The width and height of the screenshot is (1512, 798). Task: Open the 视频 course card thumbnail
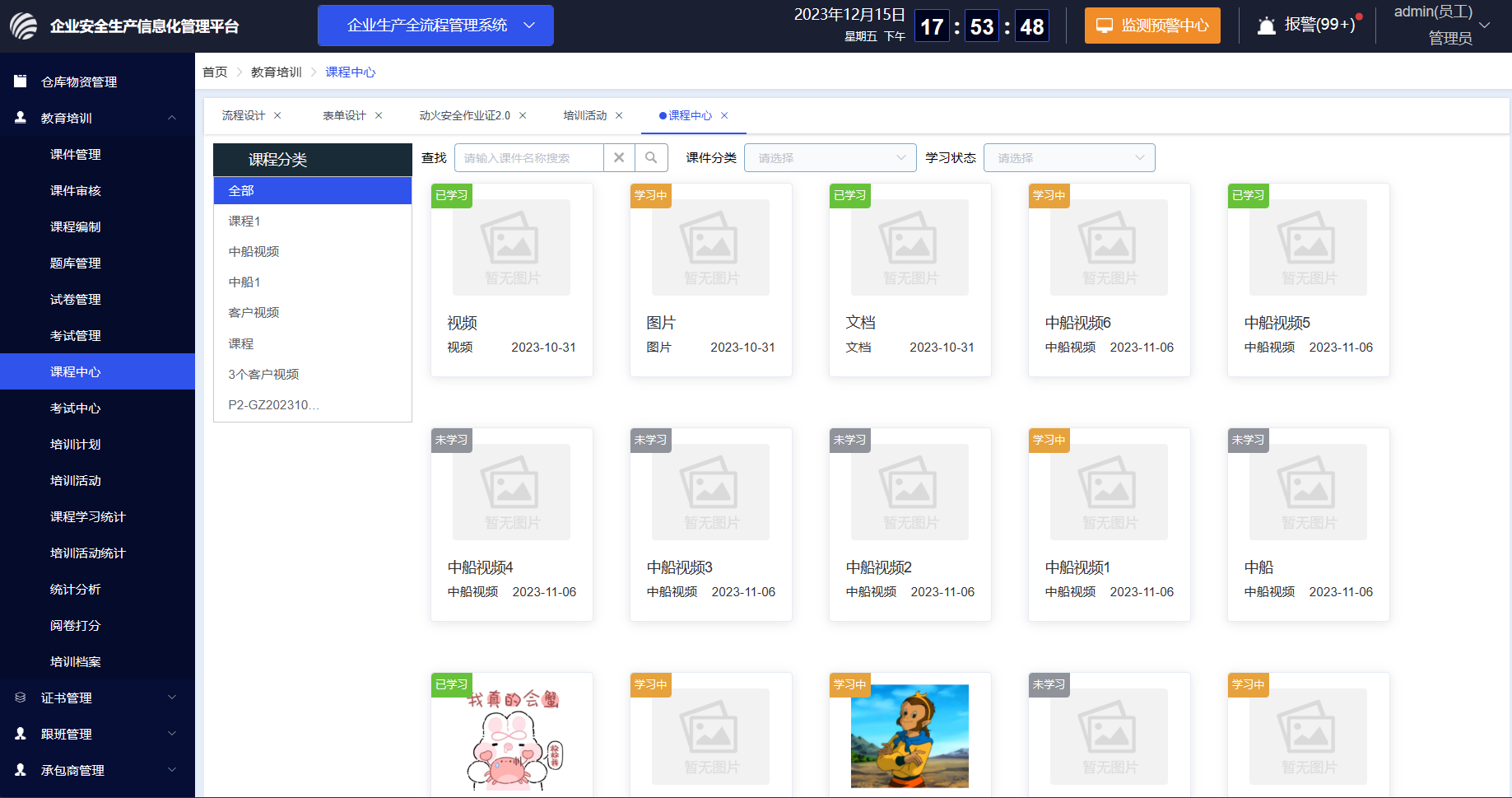(512, 247)
